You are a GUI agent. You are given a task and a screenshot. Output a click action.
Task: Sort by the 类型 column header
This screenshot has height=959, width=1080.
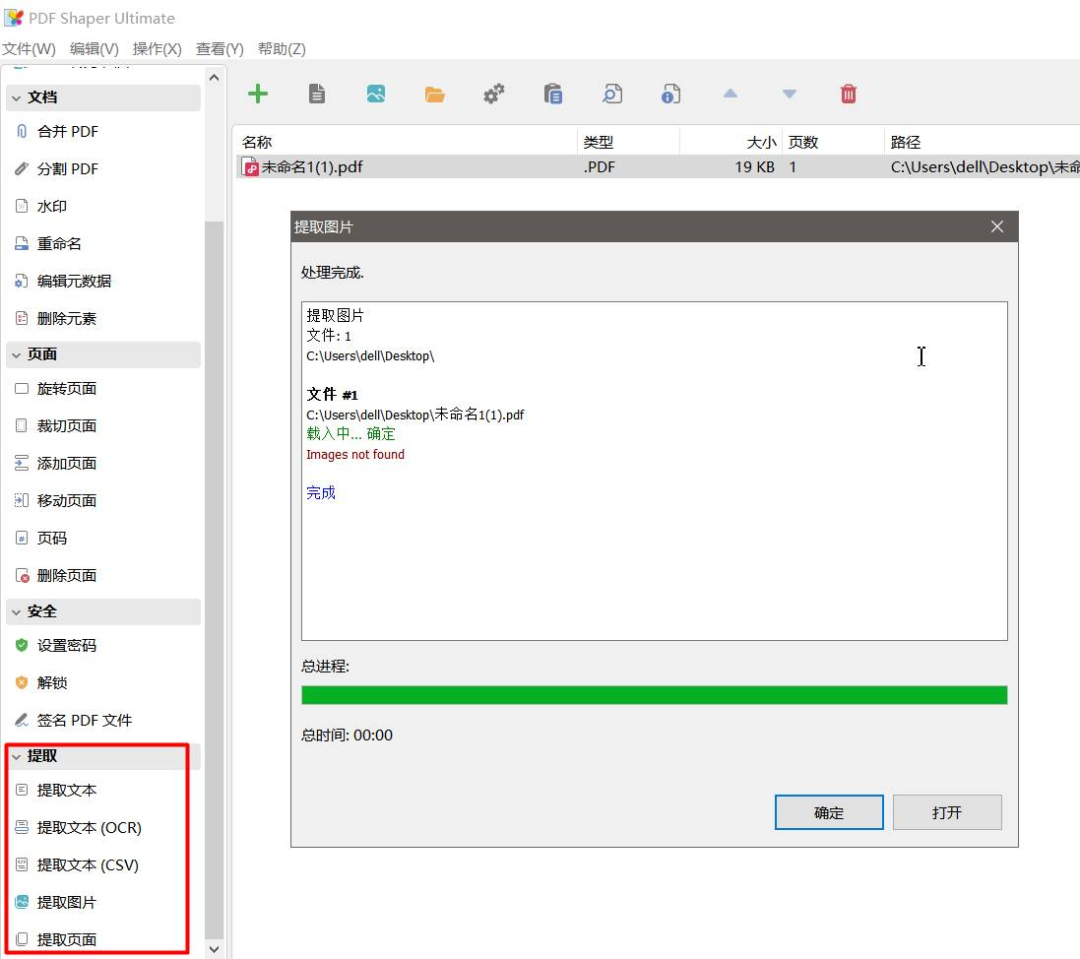point(628,142)
